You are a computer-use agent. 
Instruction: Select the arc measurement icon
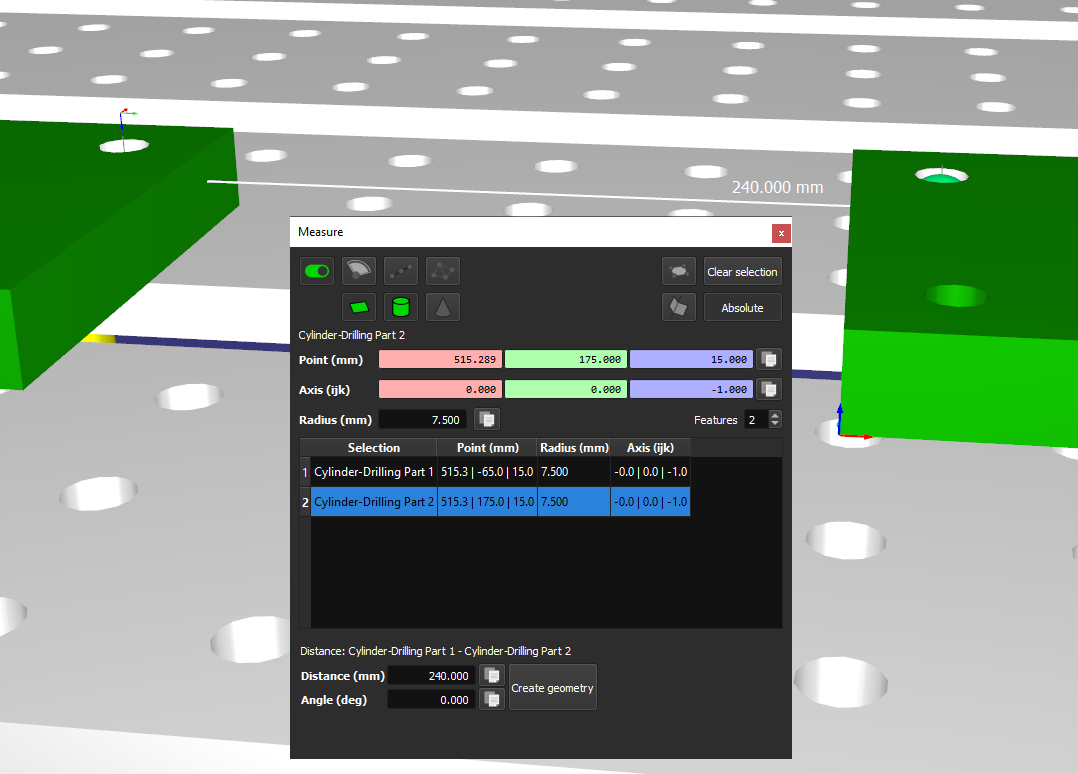coord(359,271)
